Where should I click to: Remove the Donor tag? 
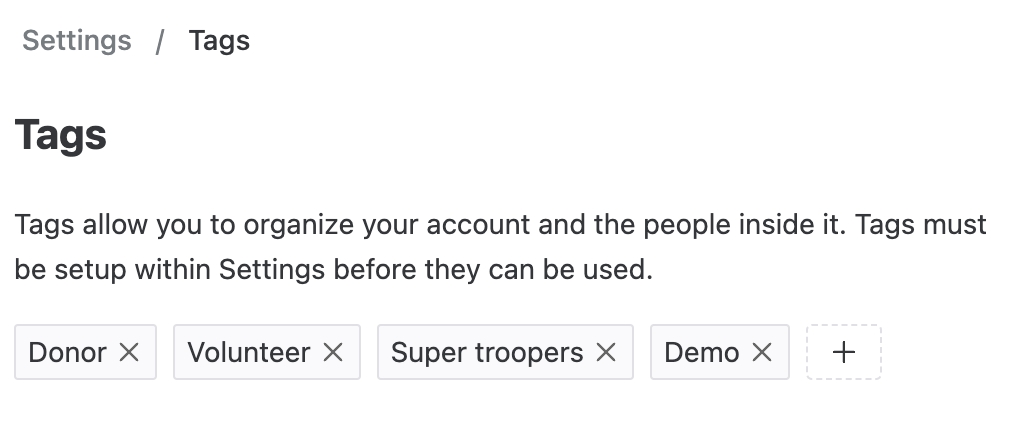(x=129, y=352)
